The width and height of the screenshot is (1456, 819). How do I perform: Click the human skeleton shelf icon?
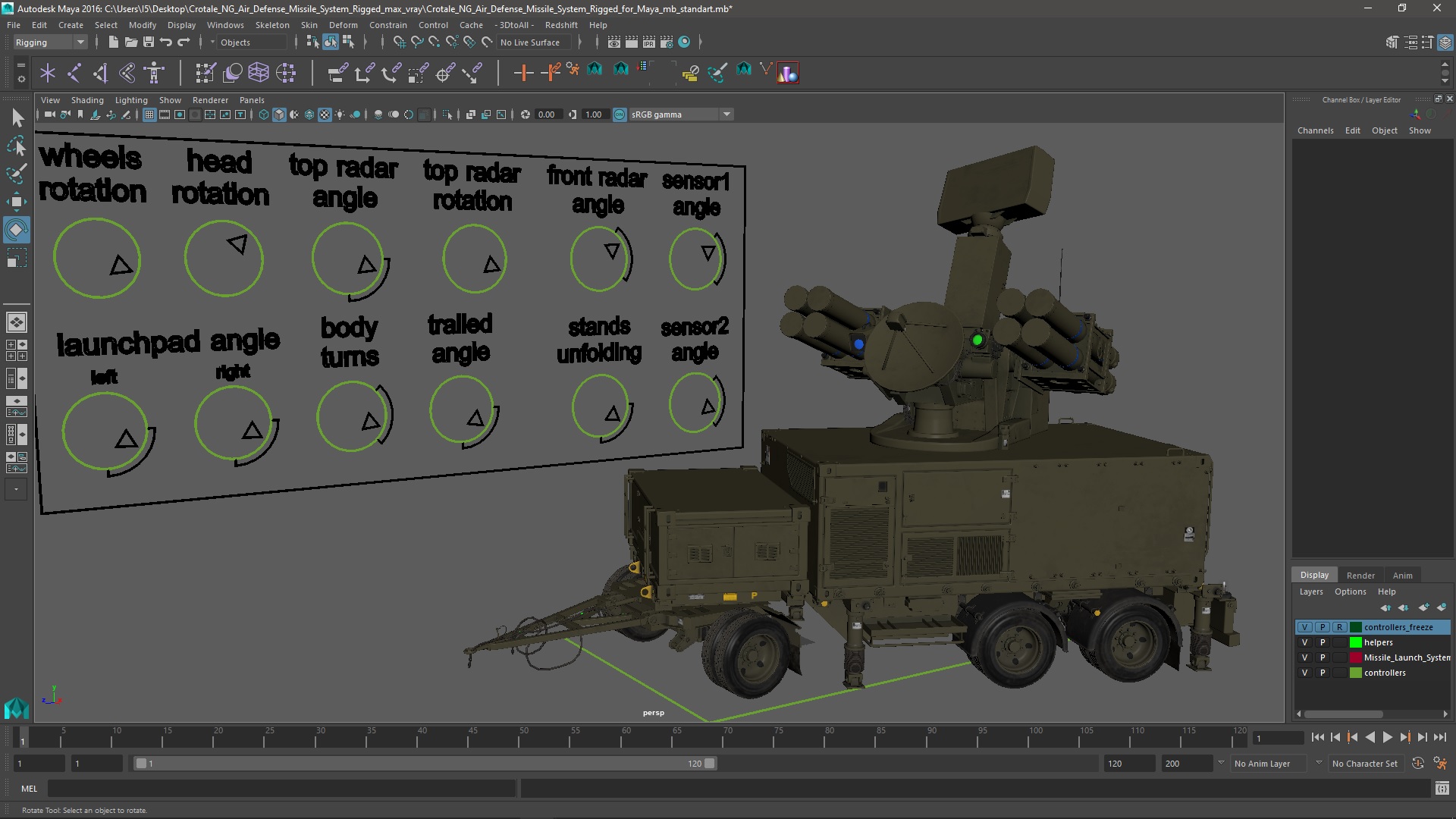click(154, 73)
